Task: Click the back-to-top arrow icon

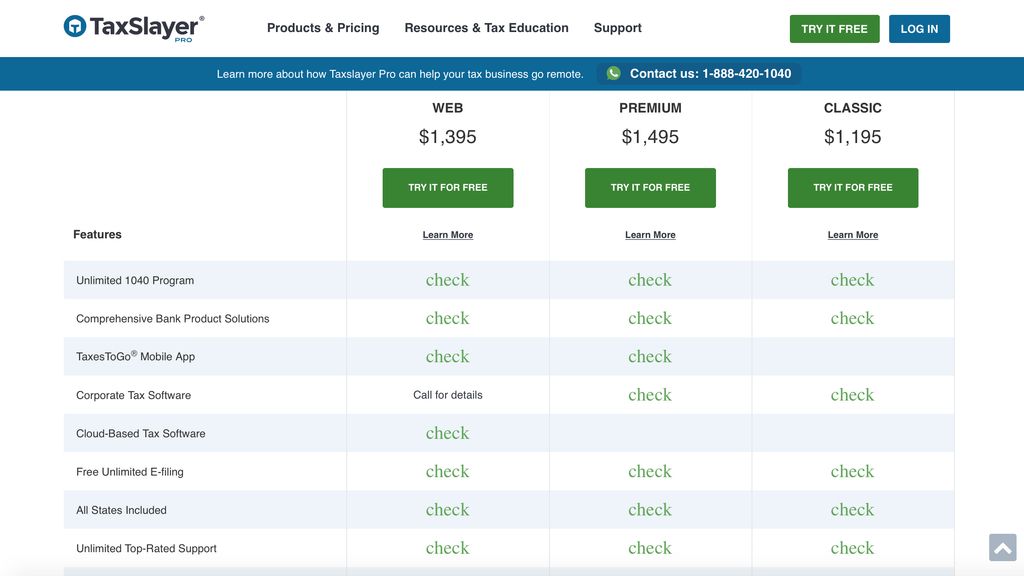Action: 1001,547
